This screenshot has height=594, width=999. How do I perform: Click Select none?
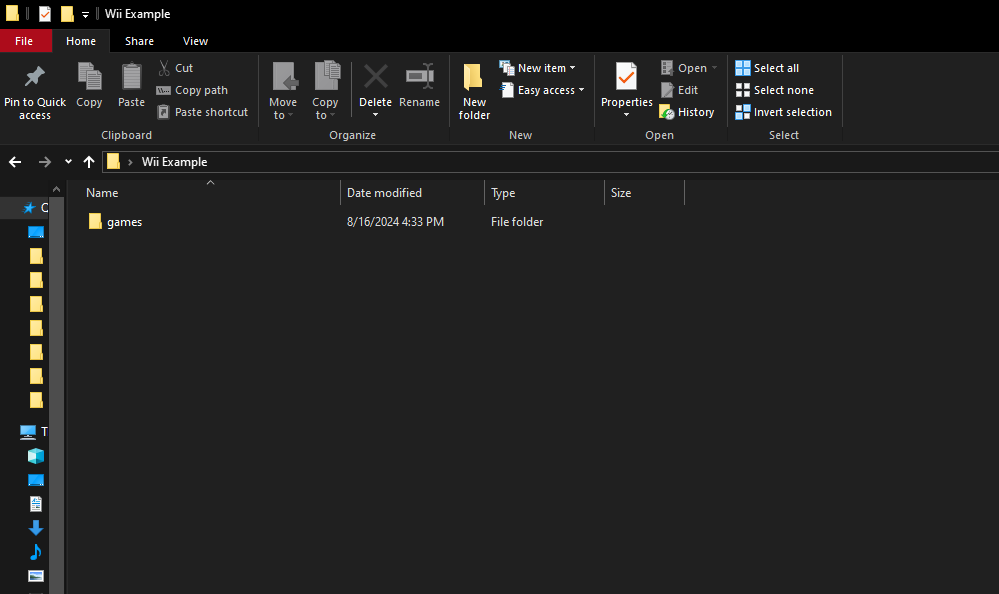(775, 90)
